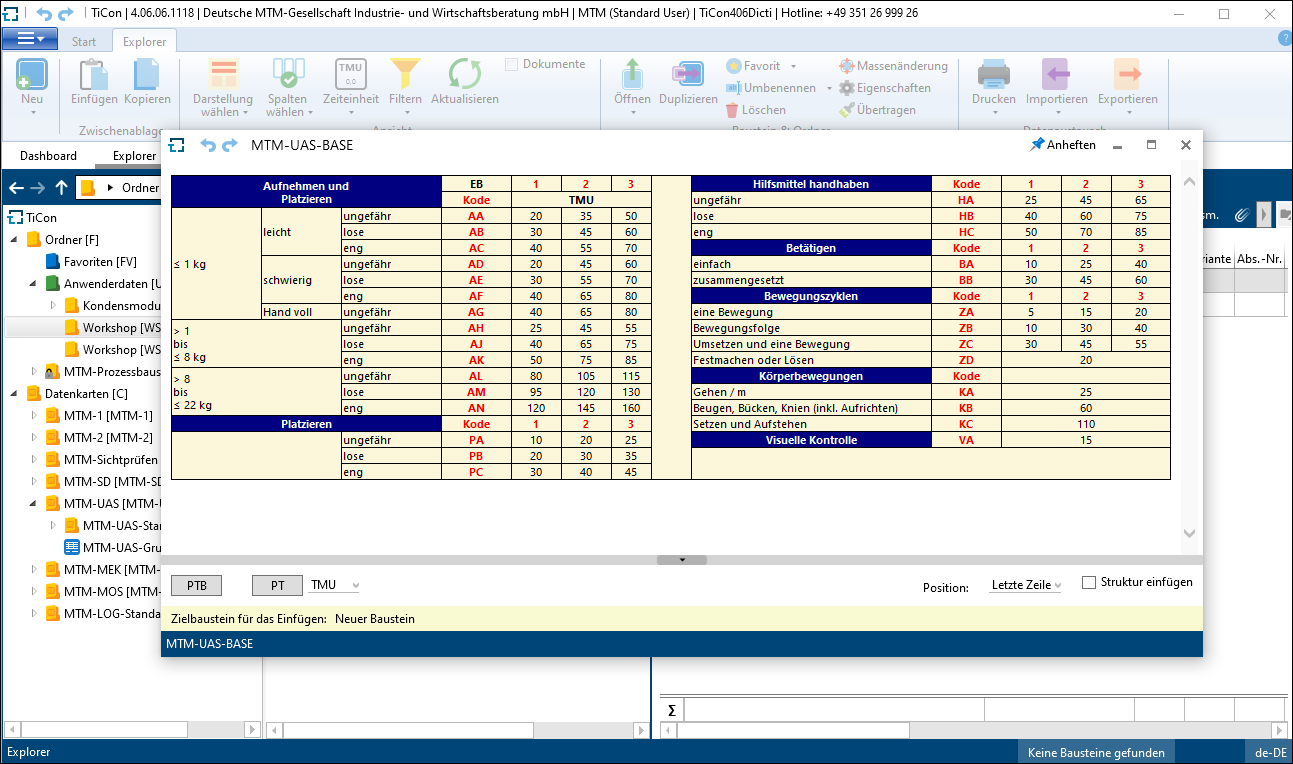
Task: Open the application file menu button
Action: point(31,38)
